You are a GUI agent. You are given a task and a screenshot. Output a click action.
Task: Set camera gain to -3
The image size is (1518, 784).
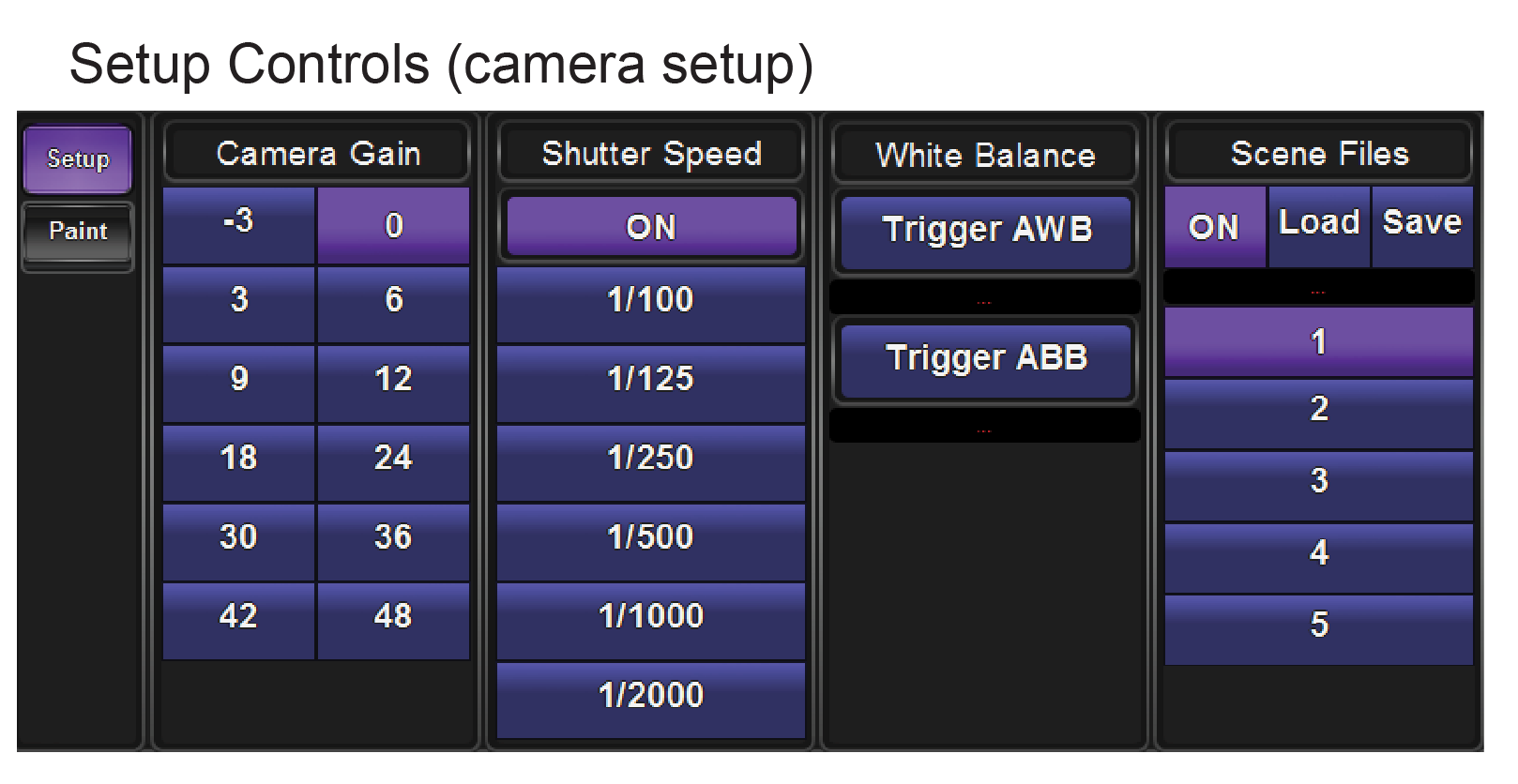pyautogui.click(x=238, y=225)
